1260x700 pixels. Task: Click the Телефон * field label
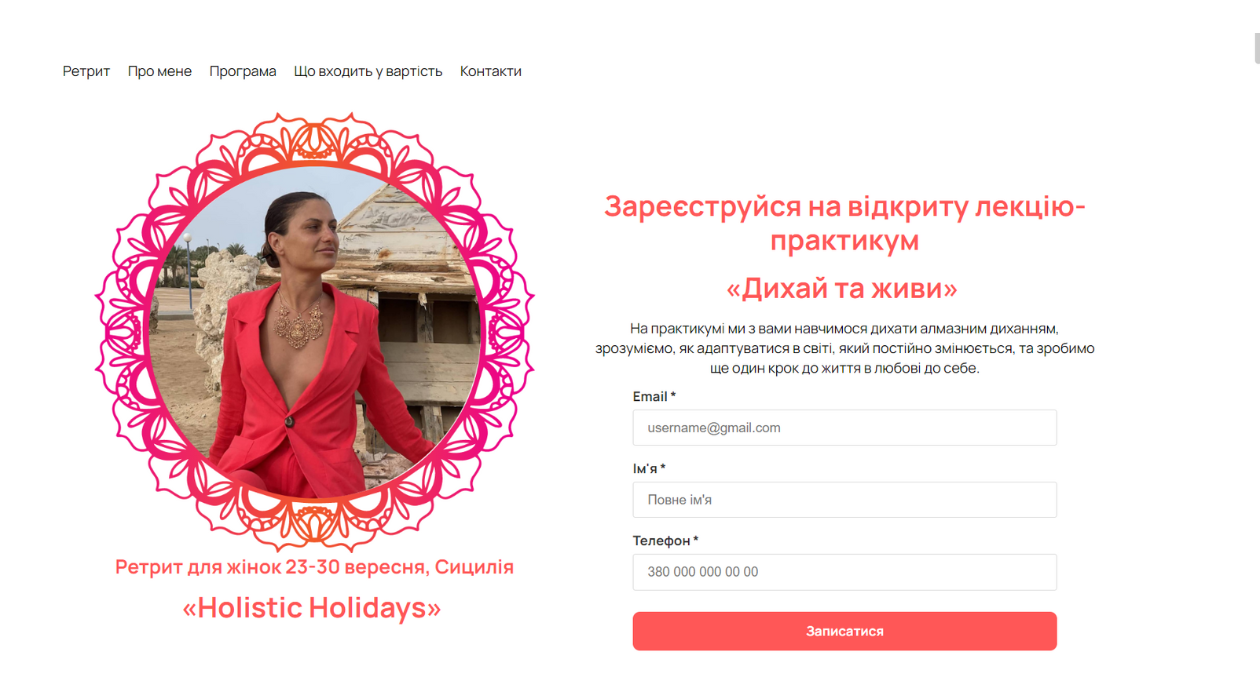(x=665, y=541)
